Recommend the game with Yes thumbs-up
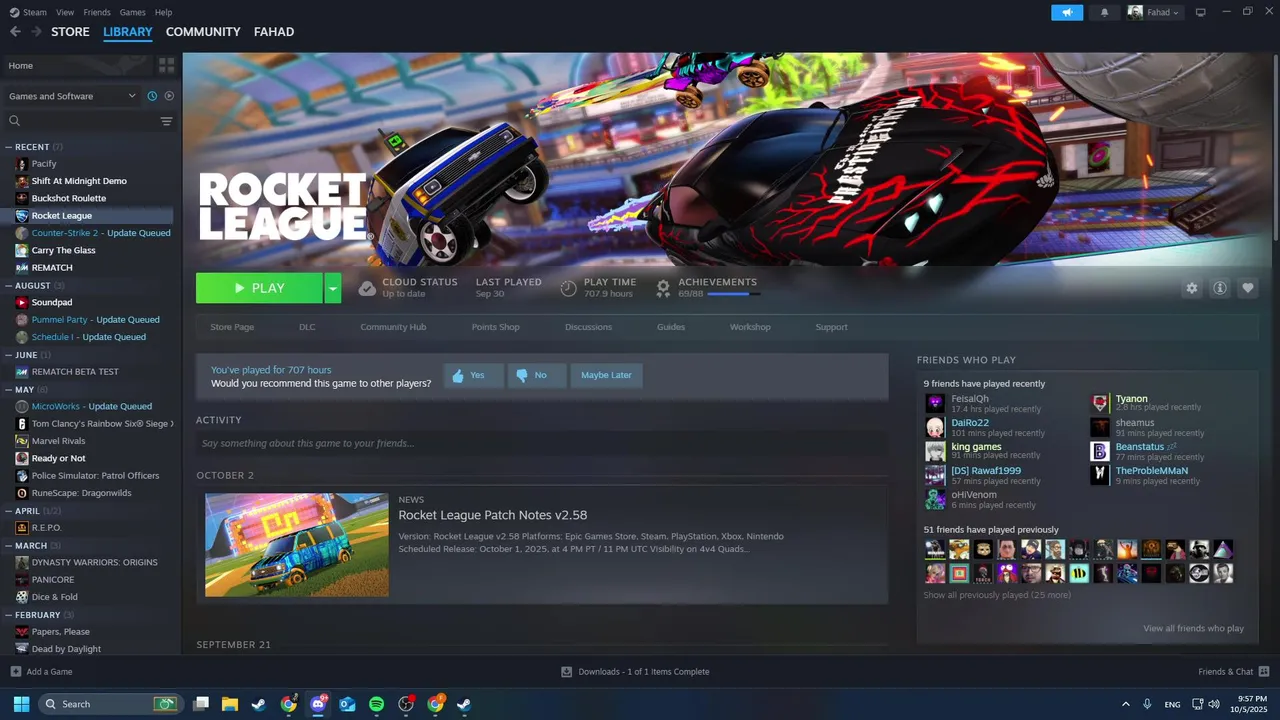 coord(473,375)
